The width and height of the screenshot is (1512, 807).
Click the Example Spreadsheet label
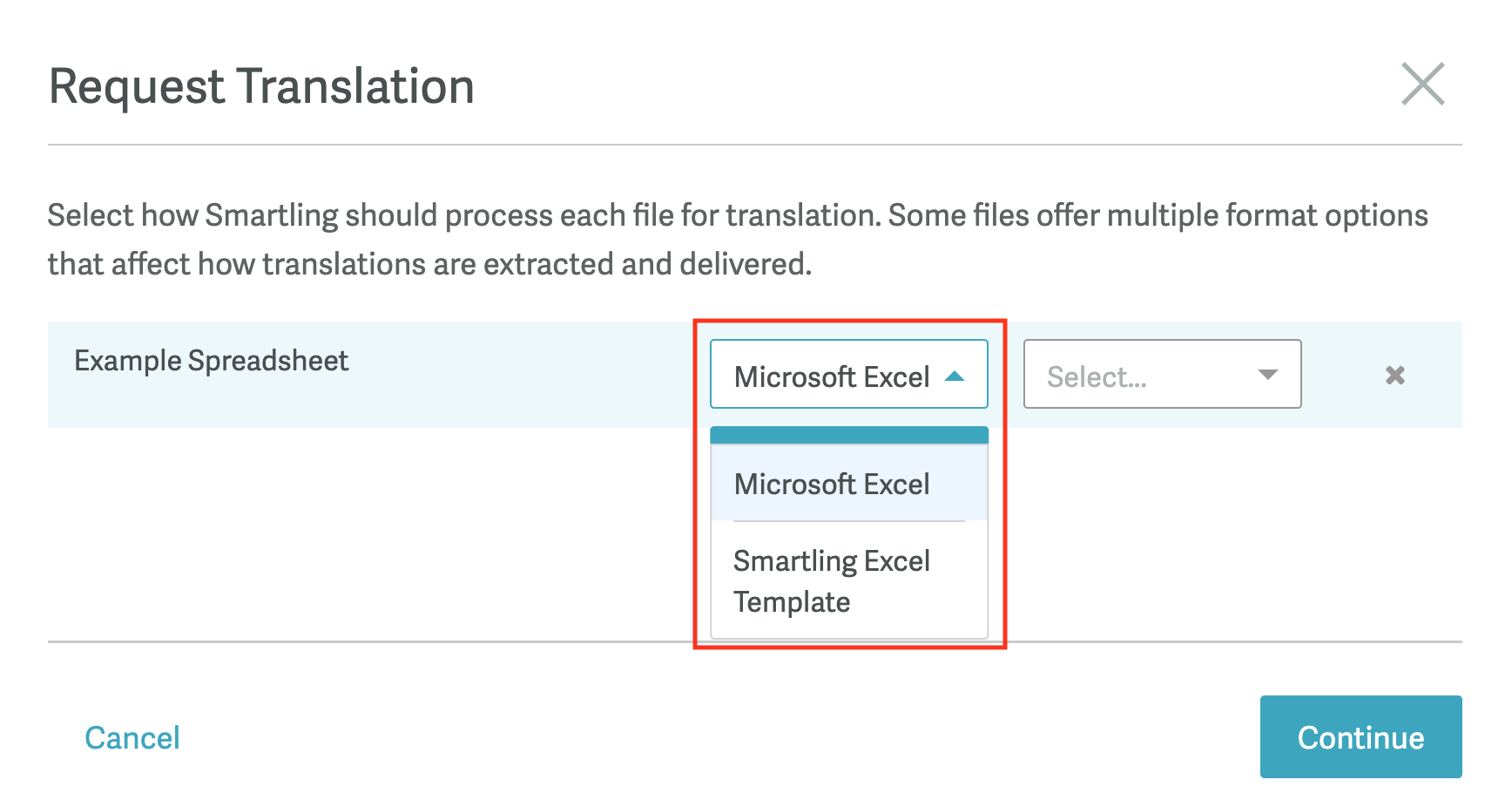point(211,360)
